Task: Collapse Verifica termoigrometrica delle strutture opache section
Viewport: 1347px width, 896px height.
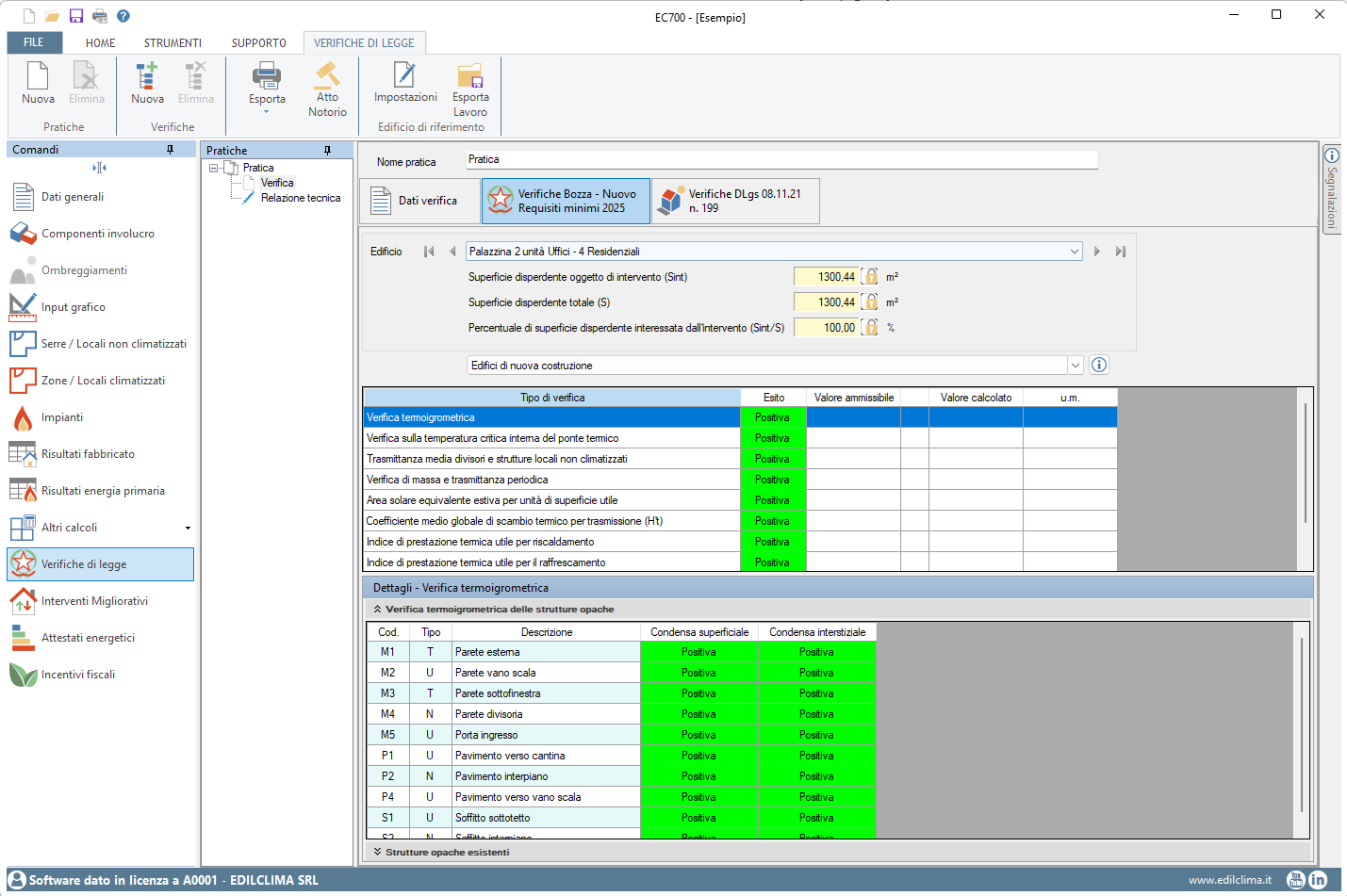Action: click(377, 610)
